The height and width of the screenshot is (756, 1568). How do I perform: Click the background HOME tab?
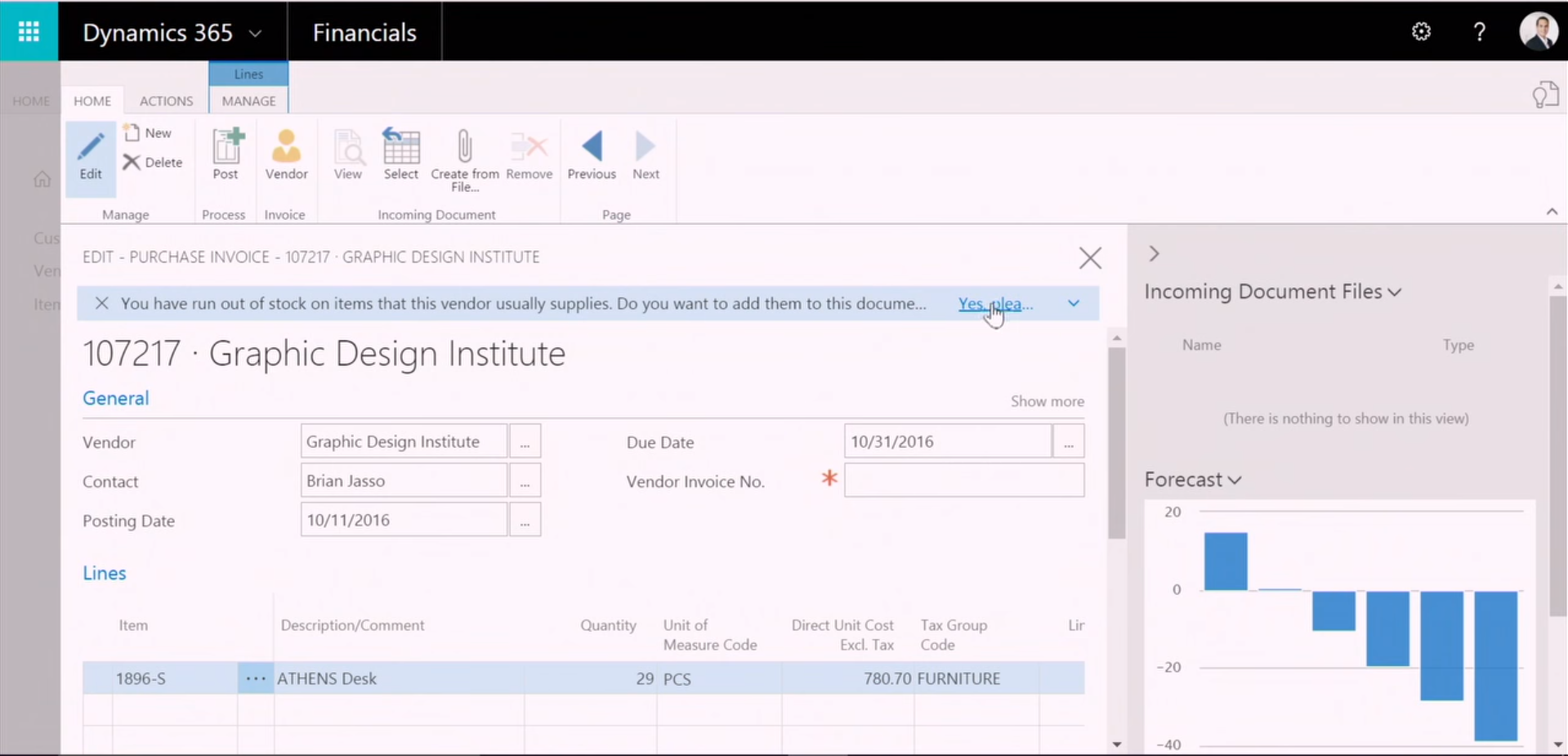(x=31, y=101)
